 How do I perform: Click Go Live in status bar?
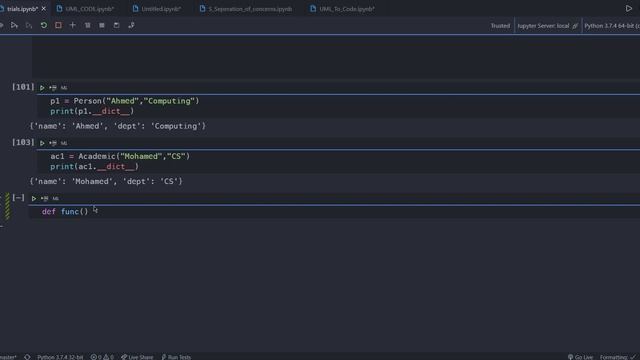[580, 357]
